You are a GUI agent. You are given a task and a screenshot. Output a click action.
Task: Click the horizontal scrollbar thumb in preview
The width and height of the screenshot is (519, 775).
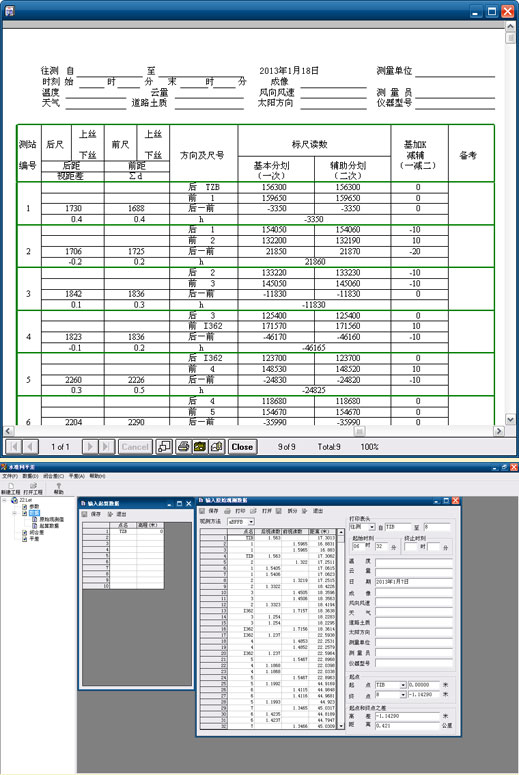point(359,431)
